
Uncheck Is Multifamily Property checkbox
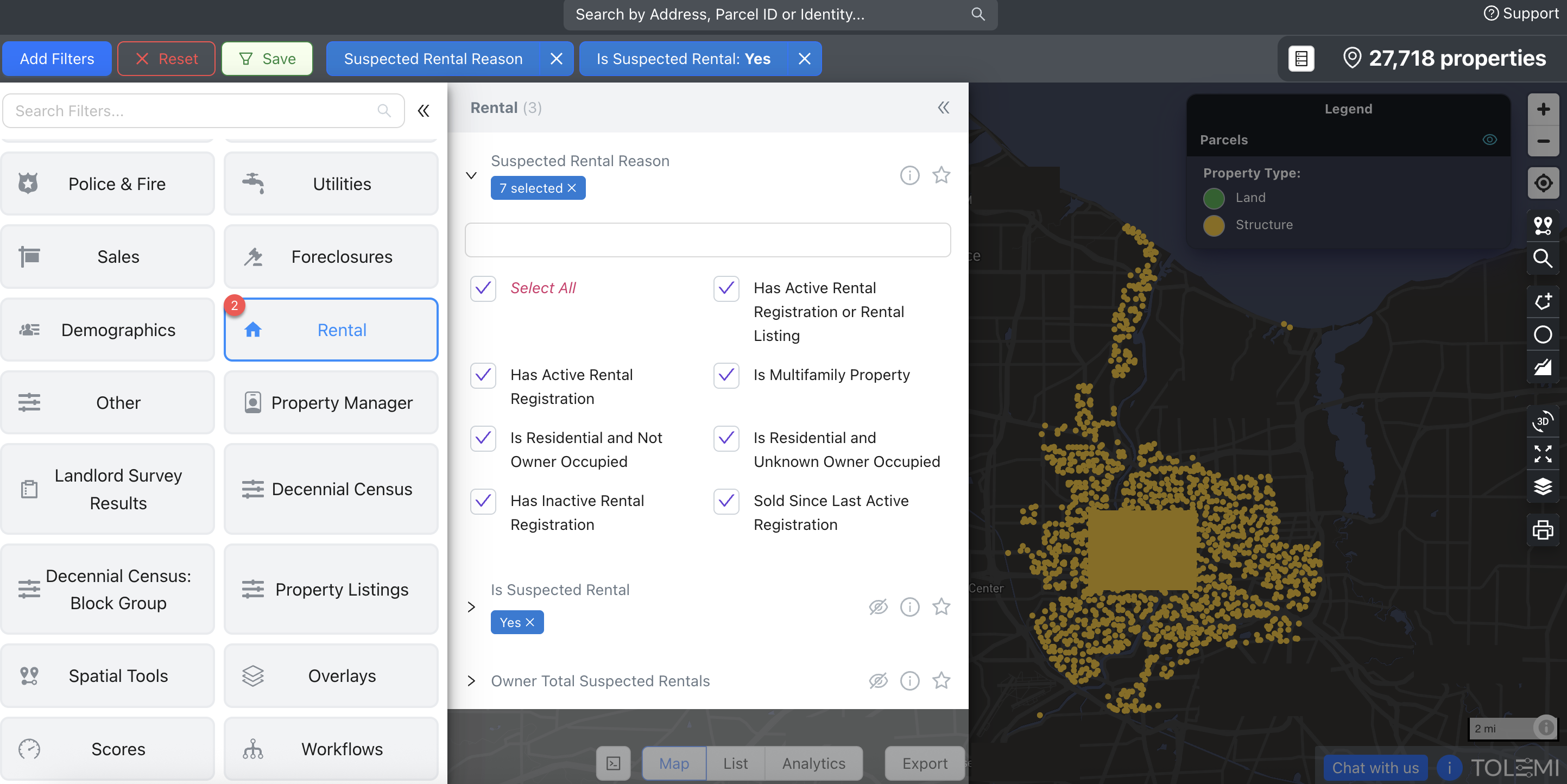click(726, 375)
